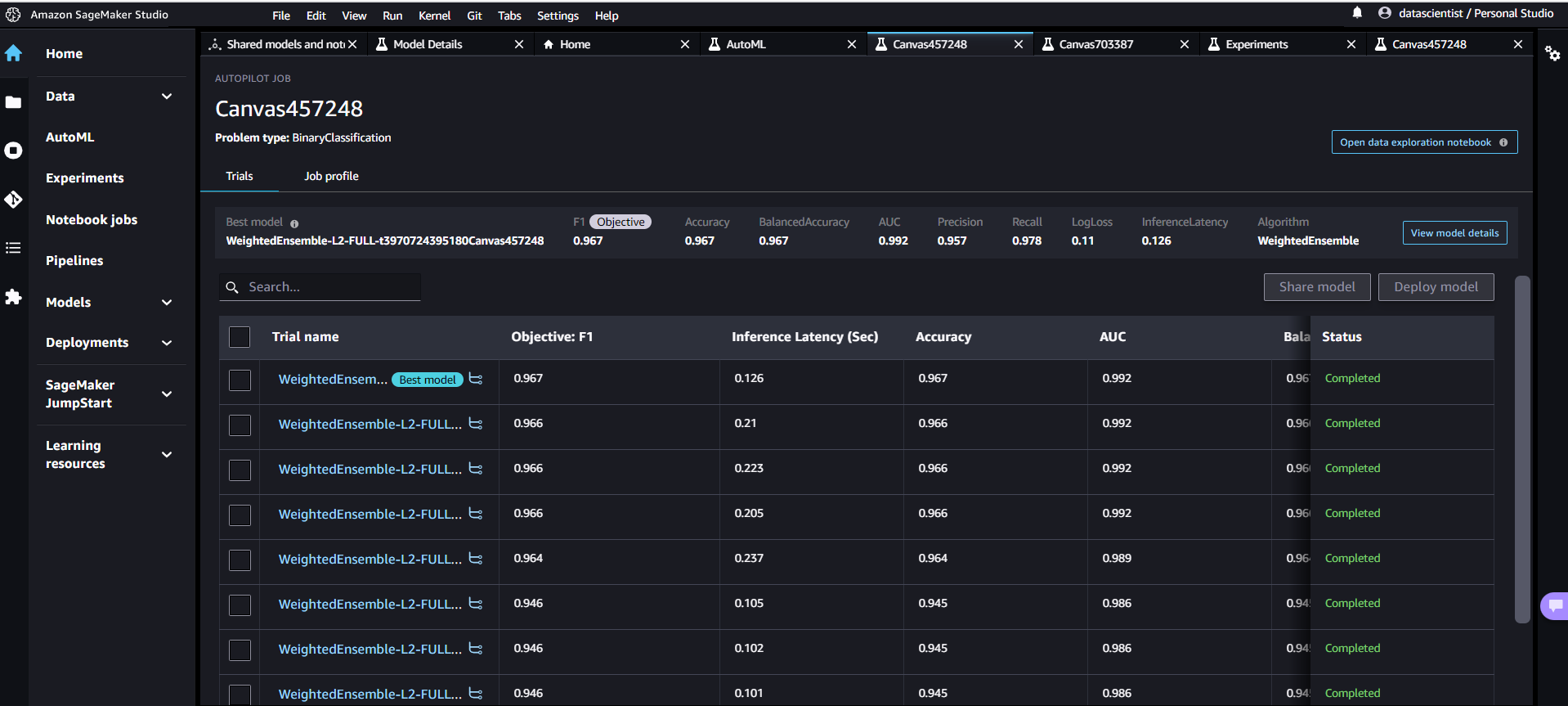Open the purple chat feedback bubble
The image size is (1568, 706).
click(1555, 606)
